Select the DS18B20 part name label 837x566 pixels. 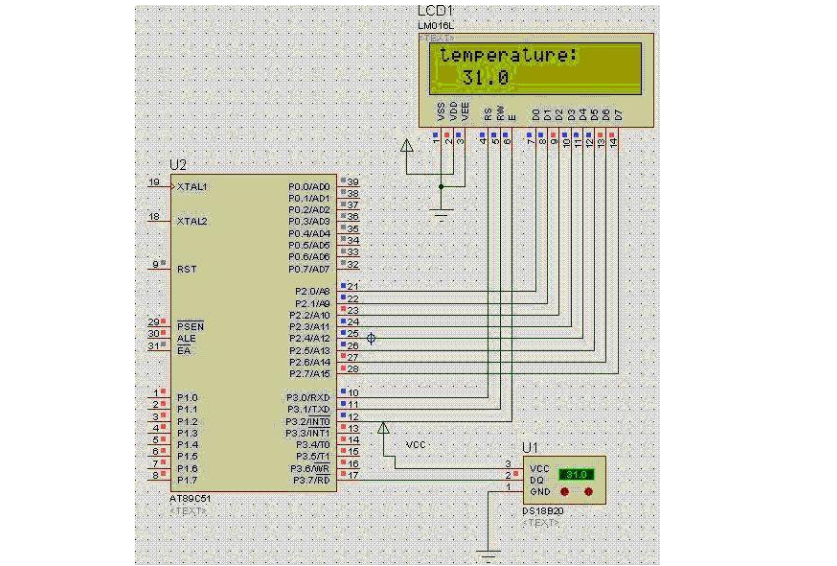click(x=543, y=512)
